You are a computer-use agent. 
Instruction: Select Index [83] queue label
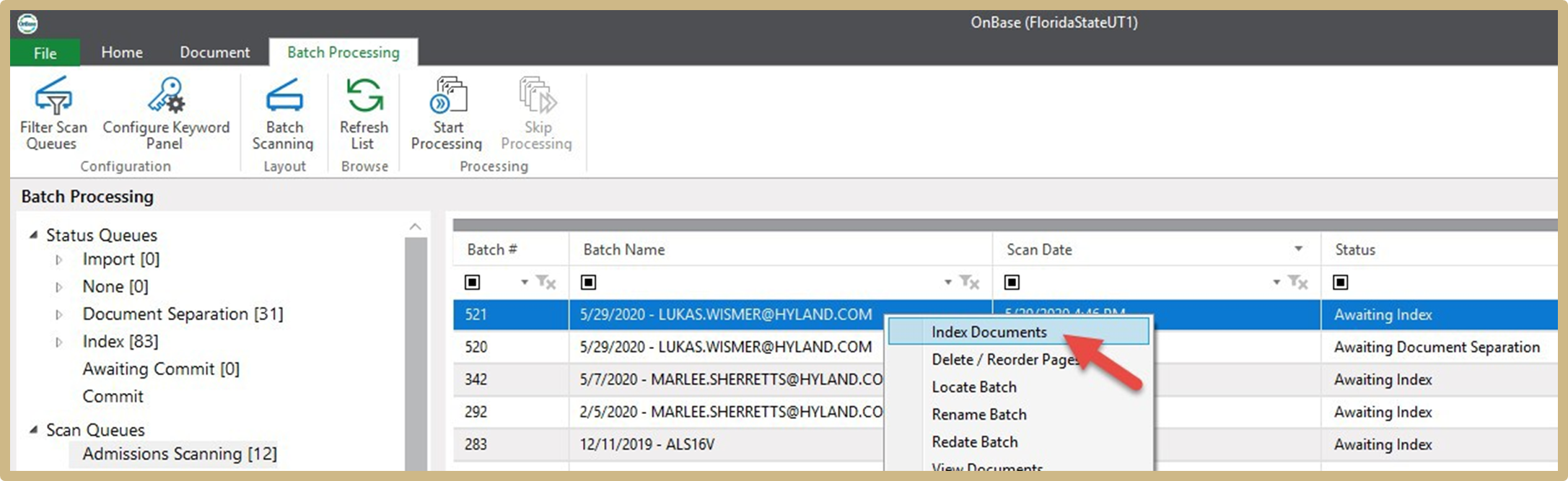[x=121, y=342]
